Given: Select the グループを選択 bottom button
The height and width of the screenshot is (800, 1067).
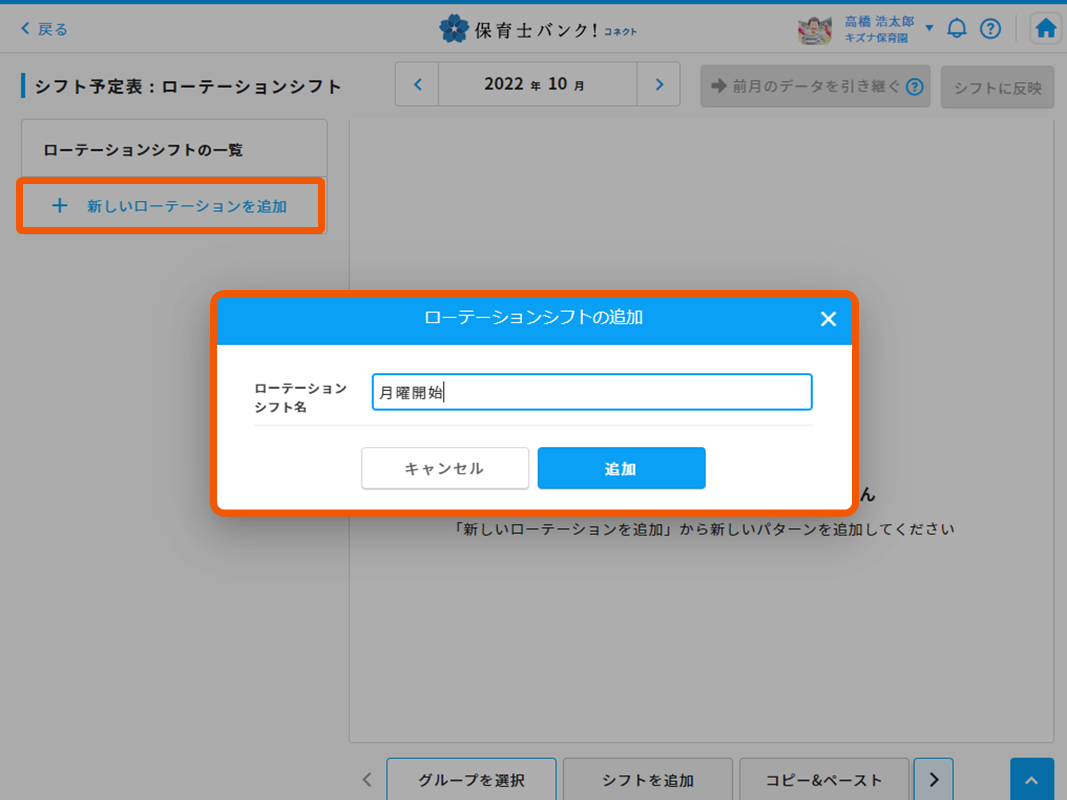Looking at the screenshot, I should tap(471, 780).
